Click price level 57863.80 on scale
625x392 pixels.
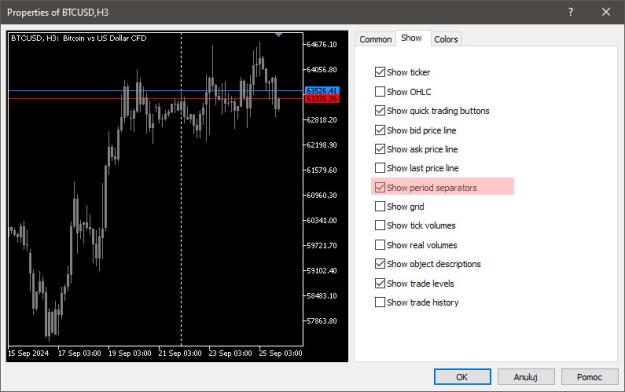pos(322,321)
